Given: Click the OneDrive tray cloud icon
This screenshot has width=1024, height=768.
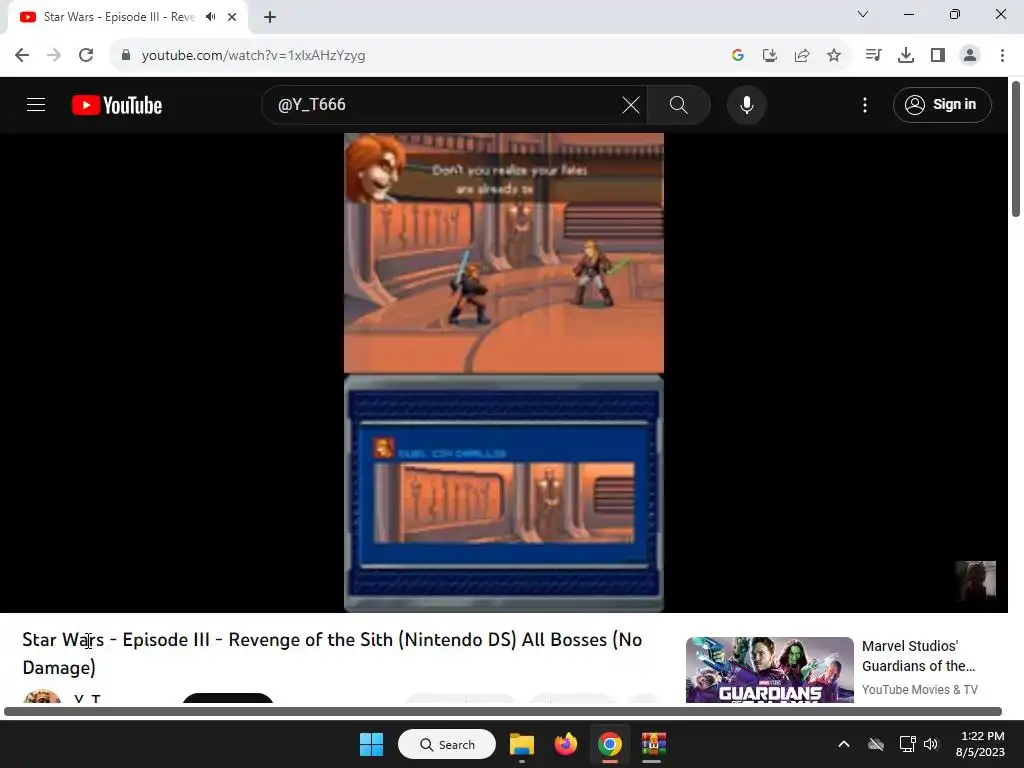Looking at the screenshot, I should tap(876, 744).
